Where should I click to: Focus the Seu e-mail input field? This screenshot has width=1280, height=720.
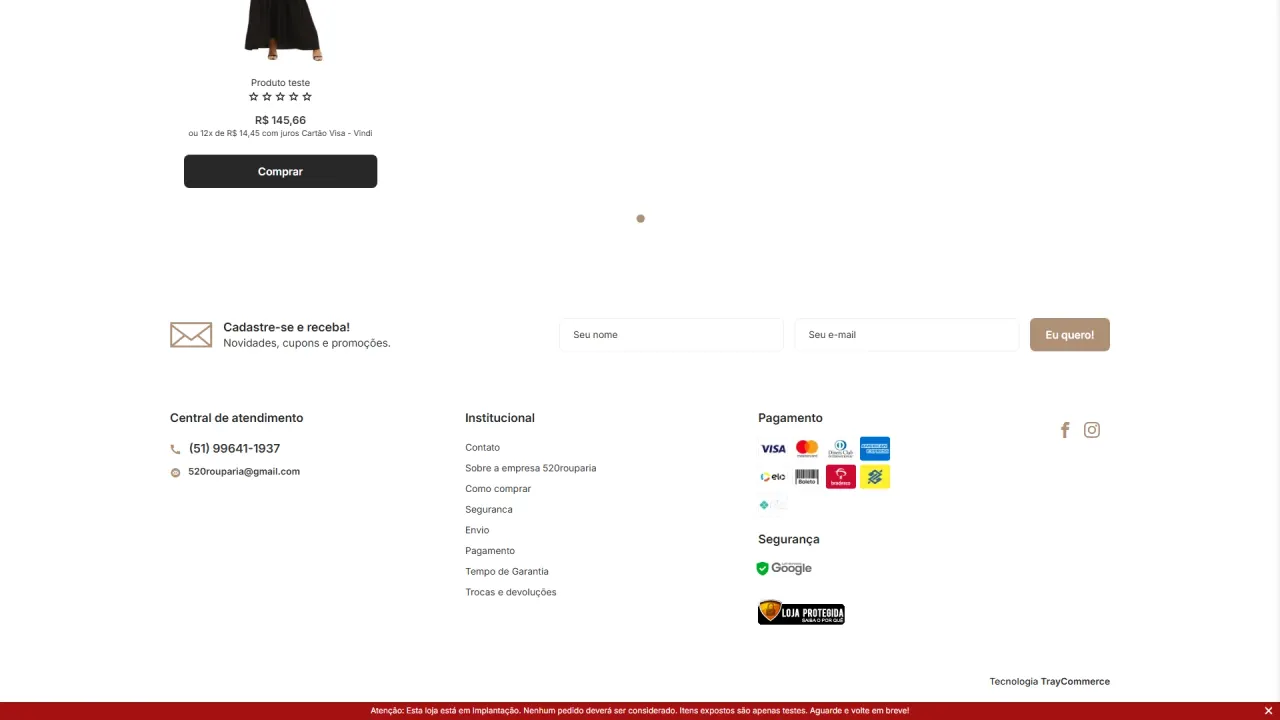[906, 335]
